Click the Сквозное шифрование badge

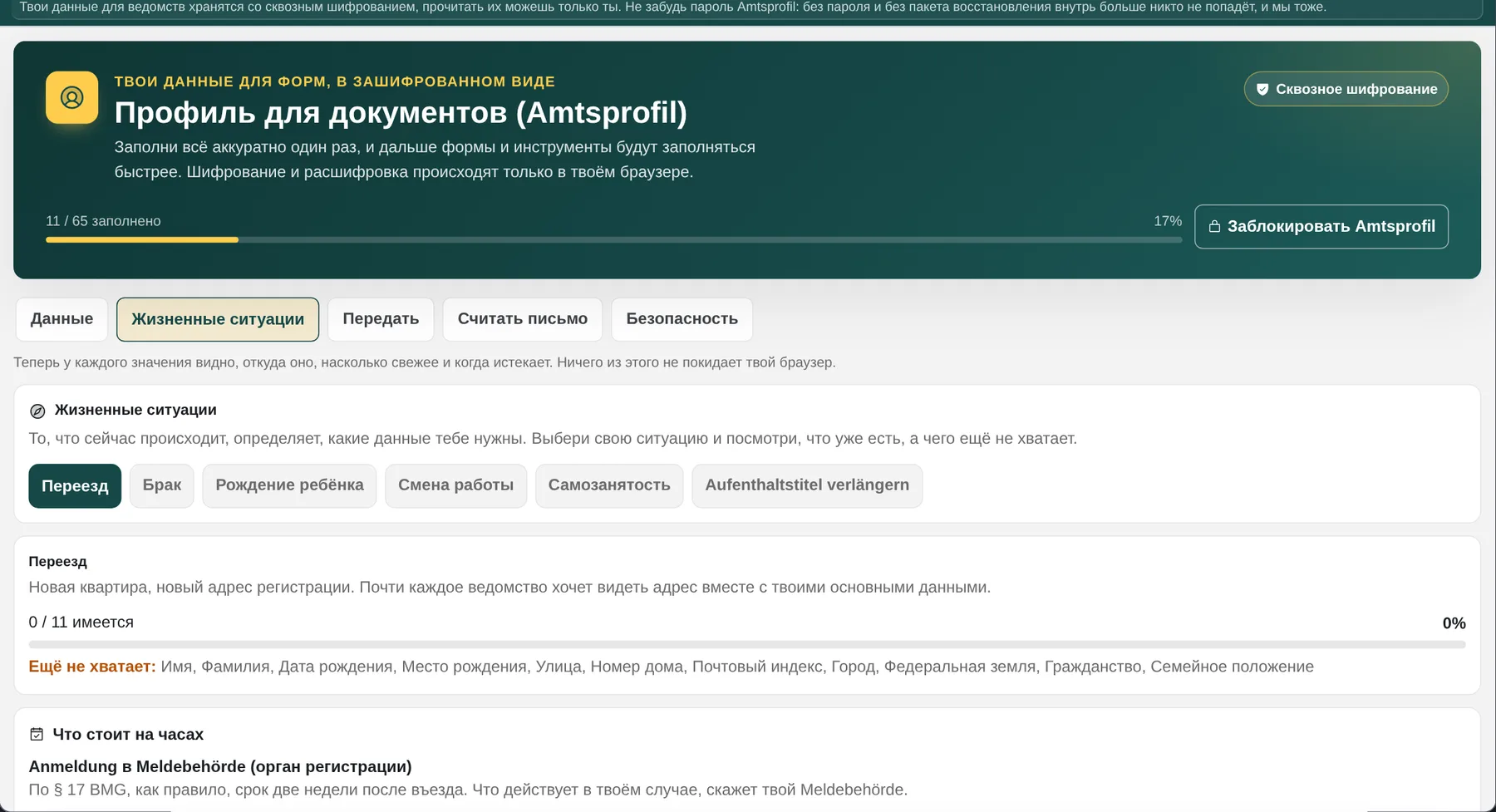pyautogui.click(x=1346, y=89)
